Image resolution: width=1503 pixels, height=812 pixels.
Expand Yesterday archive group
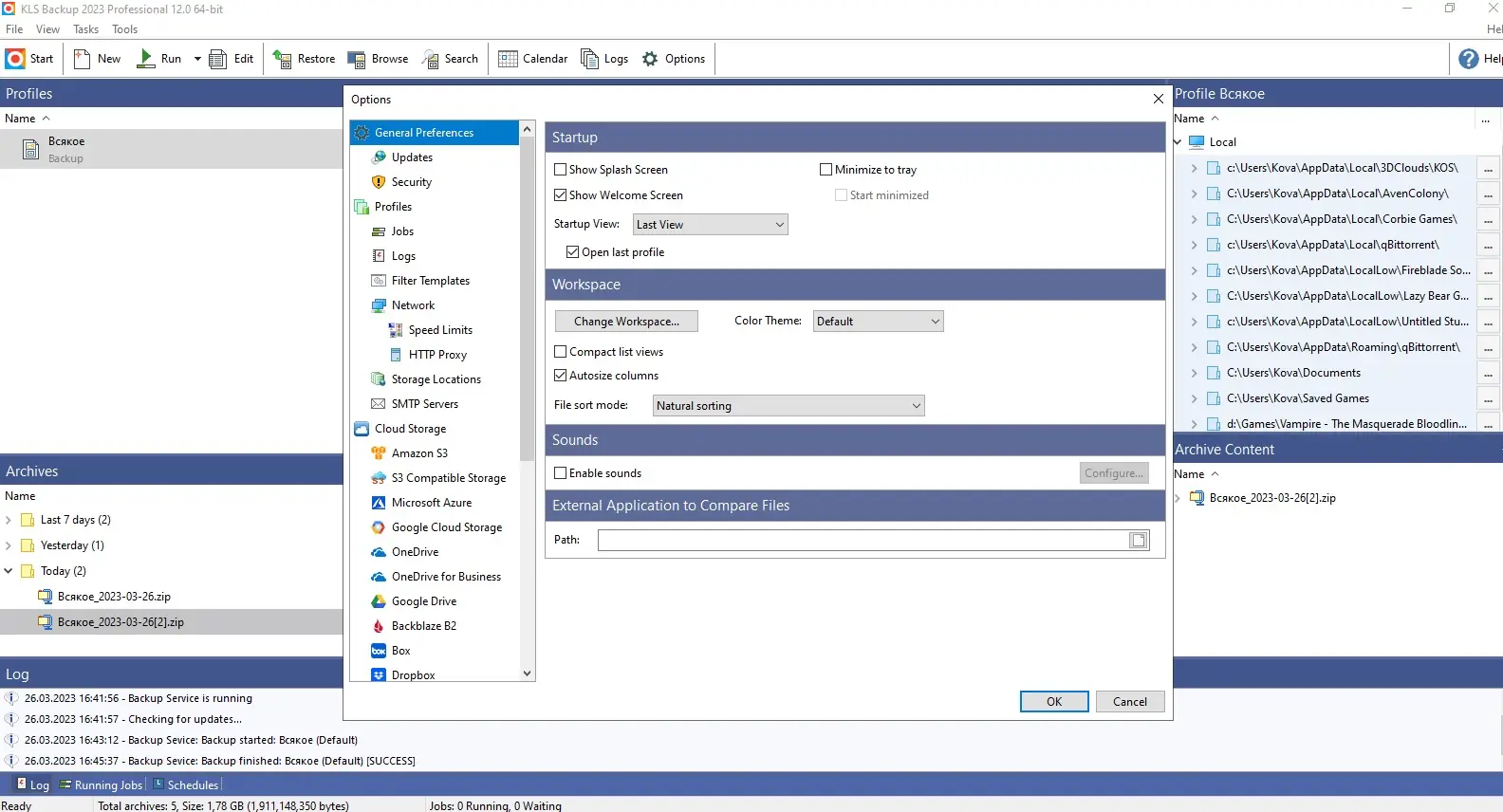click(x=9, y=545)
